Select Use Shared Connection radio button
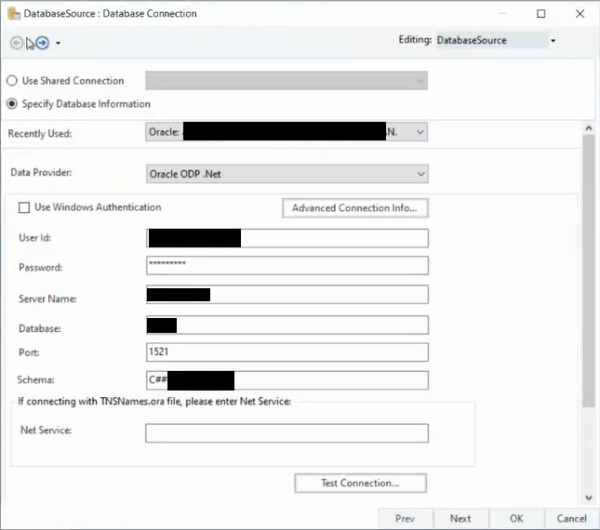The width and height of the screenshot is (600, 530). point(13,81)
